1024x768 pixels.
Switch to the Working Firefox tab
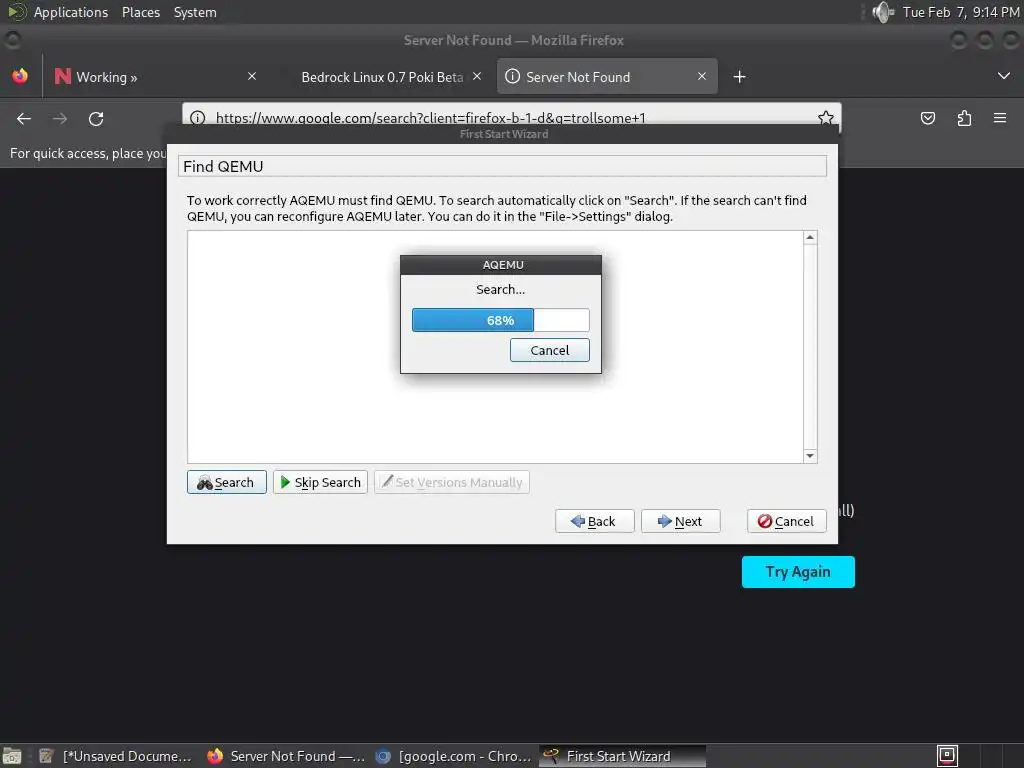tap(157, 77)
